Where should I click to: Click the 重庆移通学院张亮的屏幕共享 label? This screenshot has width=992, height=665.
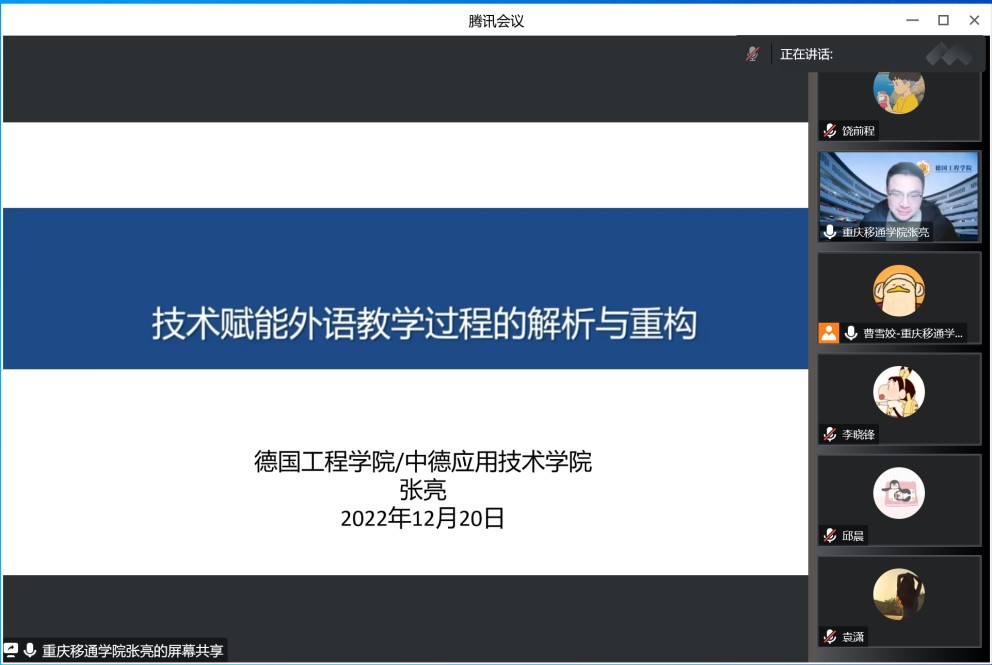click(132, 650)
